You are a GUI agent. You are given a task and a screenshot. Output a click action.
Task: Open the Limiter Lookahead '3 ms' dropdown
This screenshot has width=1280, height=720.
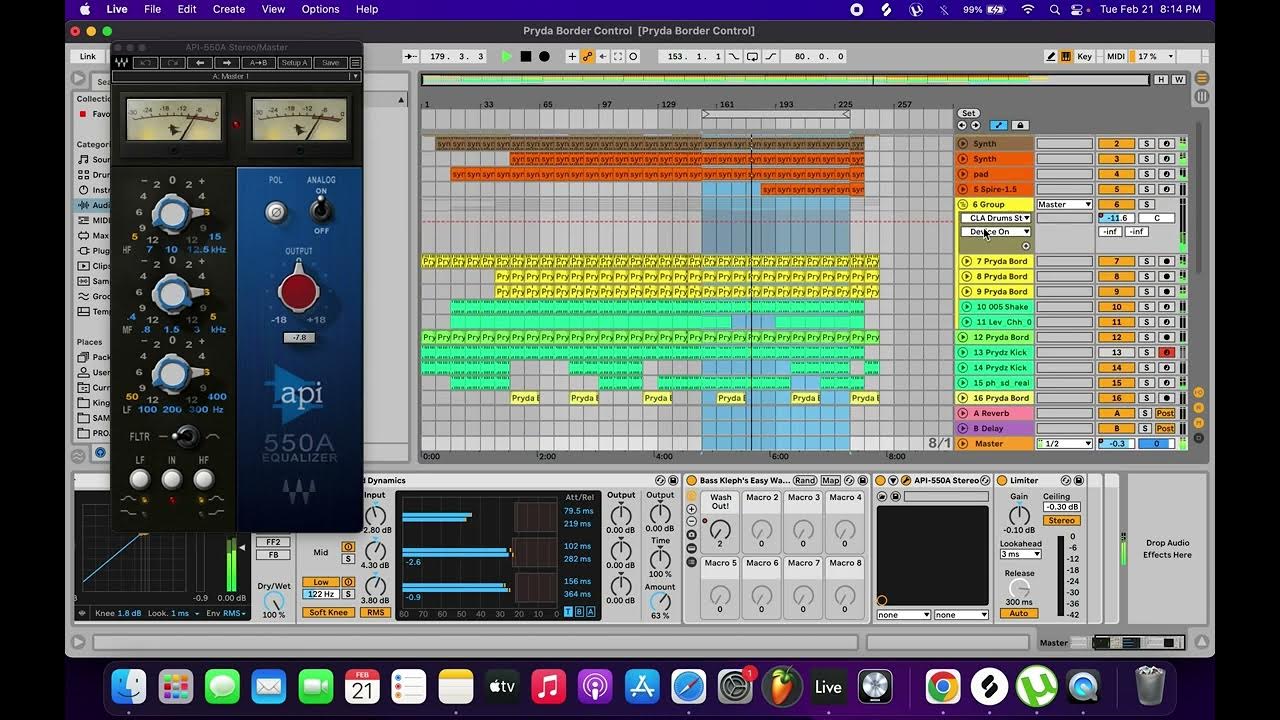click(x=1020, y=554)
